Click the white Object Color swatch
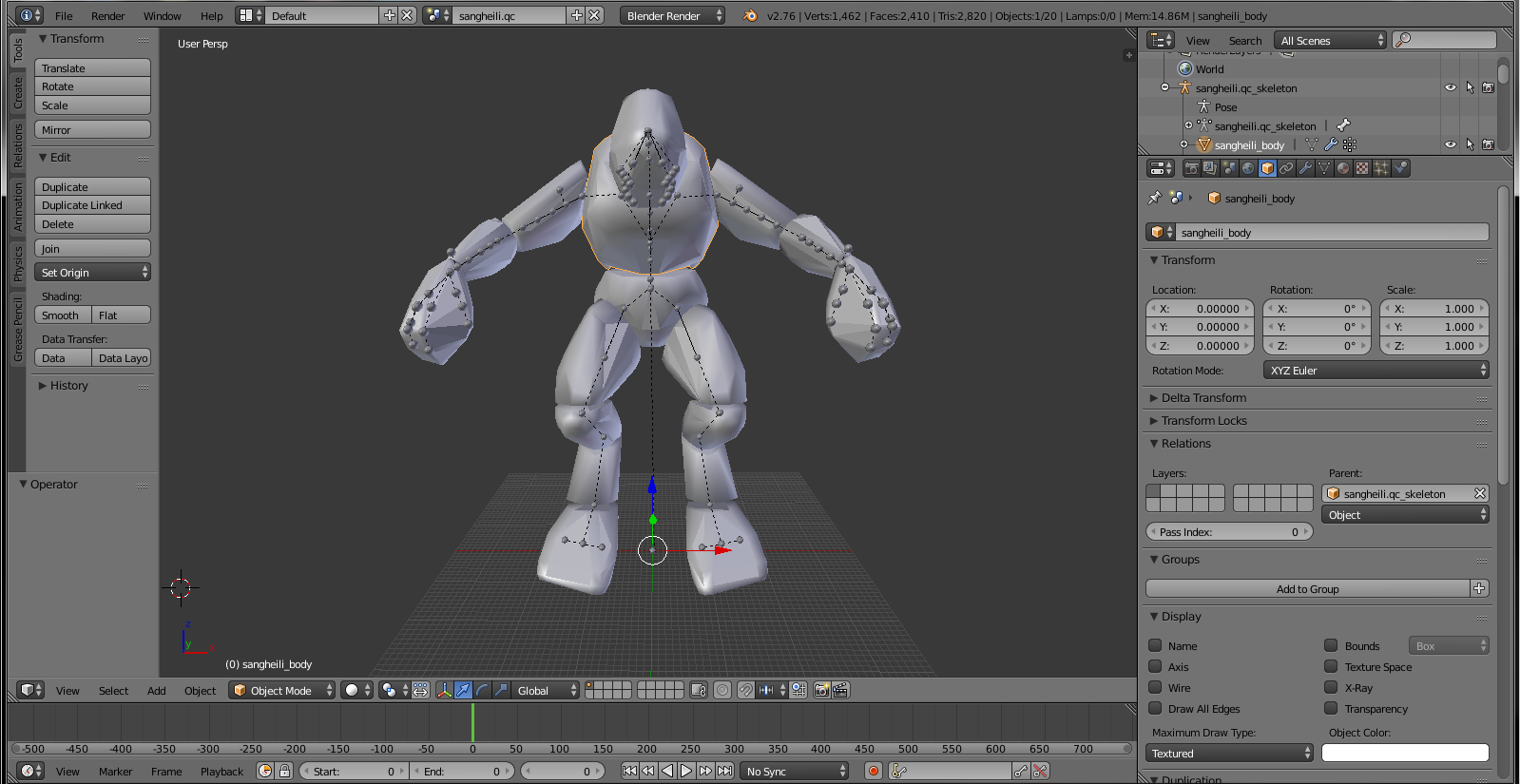The image size is (1520, 784). pos(1404,753)
